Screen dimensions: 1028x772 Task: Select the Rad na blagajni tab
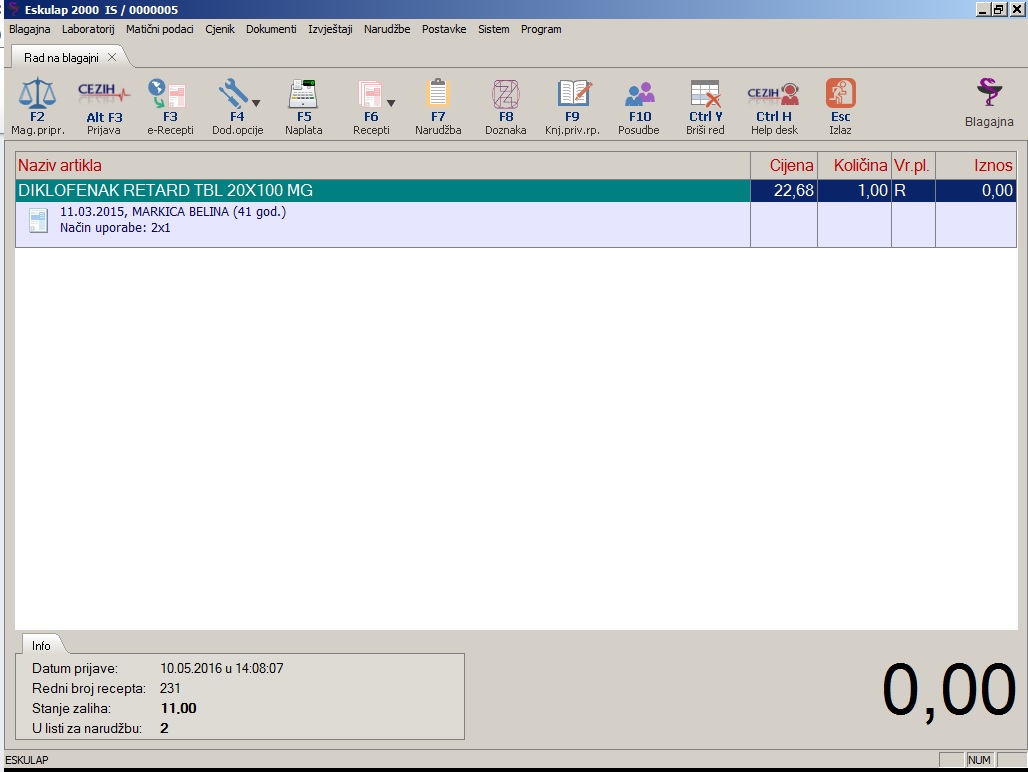(61, 58)
